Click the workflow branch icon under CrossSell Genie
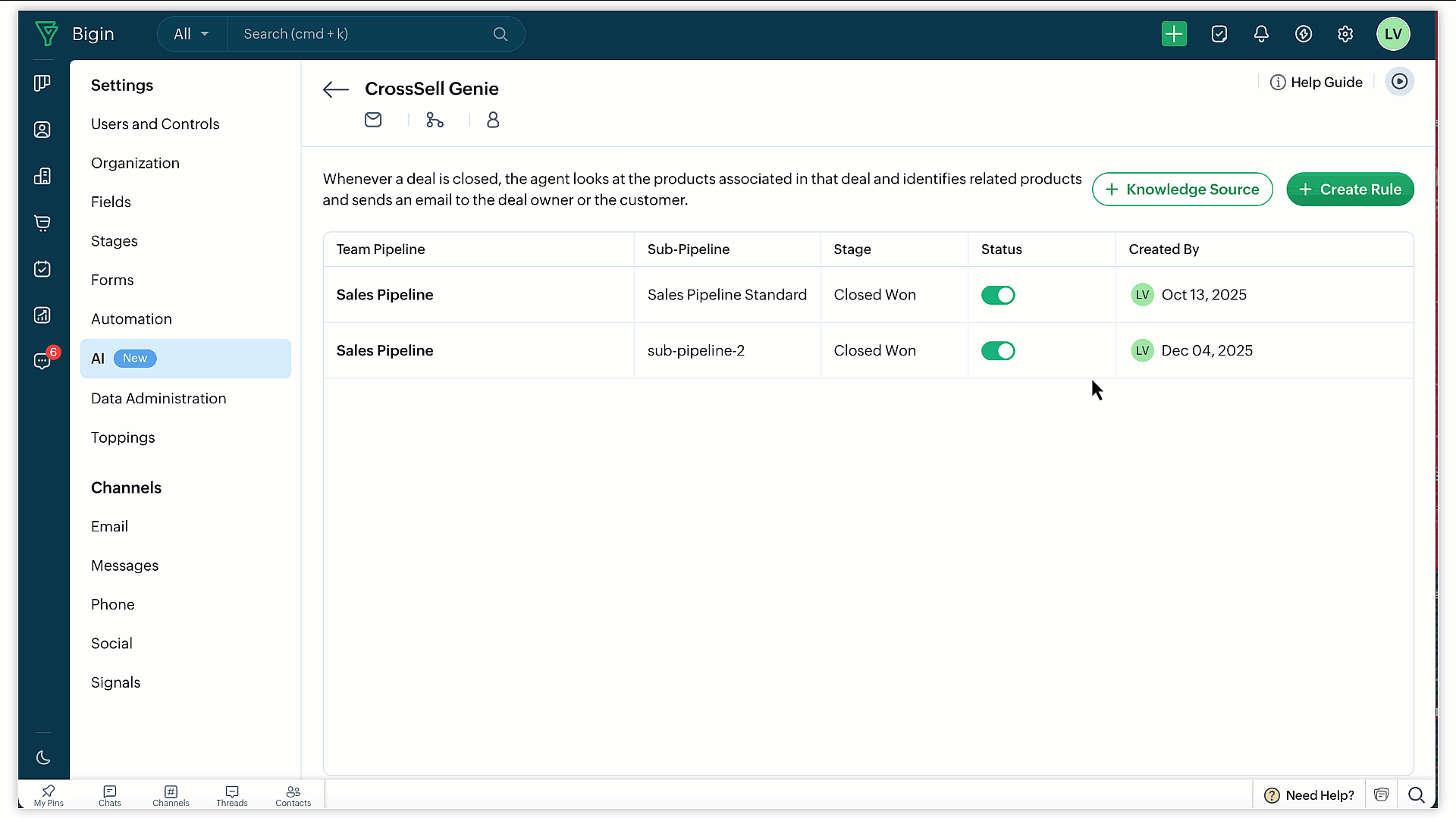Image resolution: width=1456 pixels, height=818 pixels. coord(435,120)
